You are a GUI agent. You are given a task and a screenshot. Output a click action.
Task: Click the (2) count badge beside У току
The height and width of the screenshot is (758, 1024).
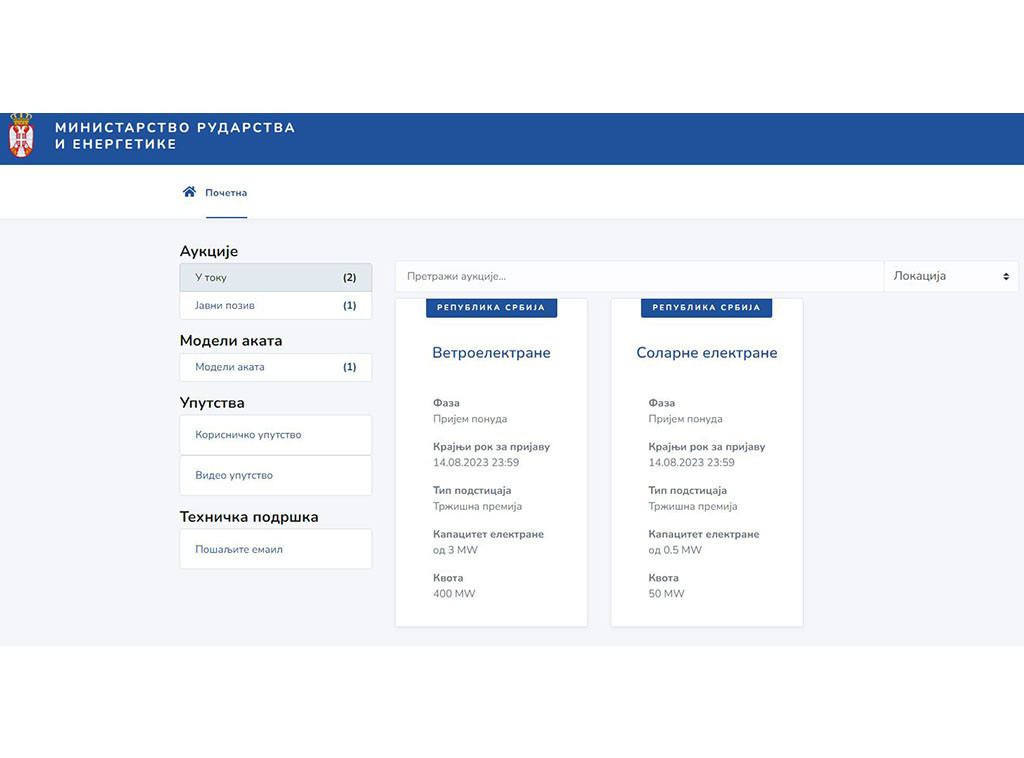coord(349,277)
